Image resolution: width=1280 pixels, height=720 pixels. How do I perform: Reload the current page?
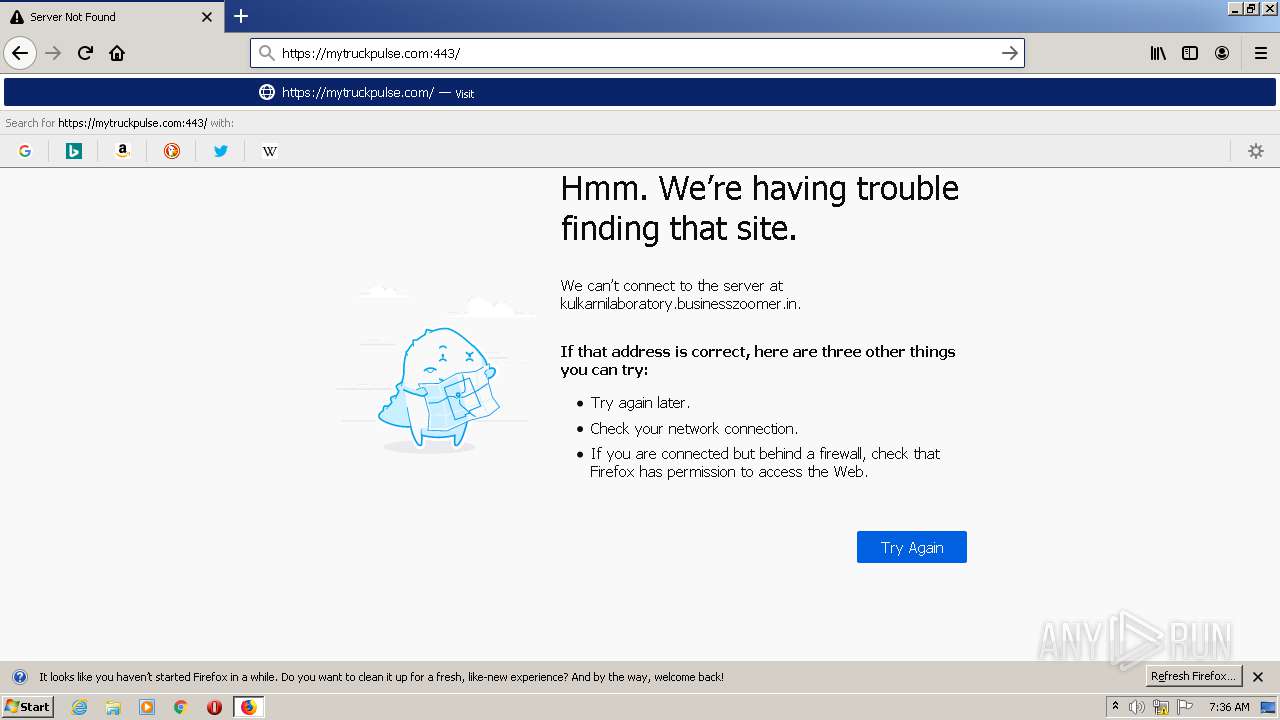pyautogui.click(x=85, y=53)
